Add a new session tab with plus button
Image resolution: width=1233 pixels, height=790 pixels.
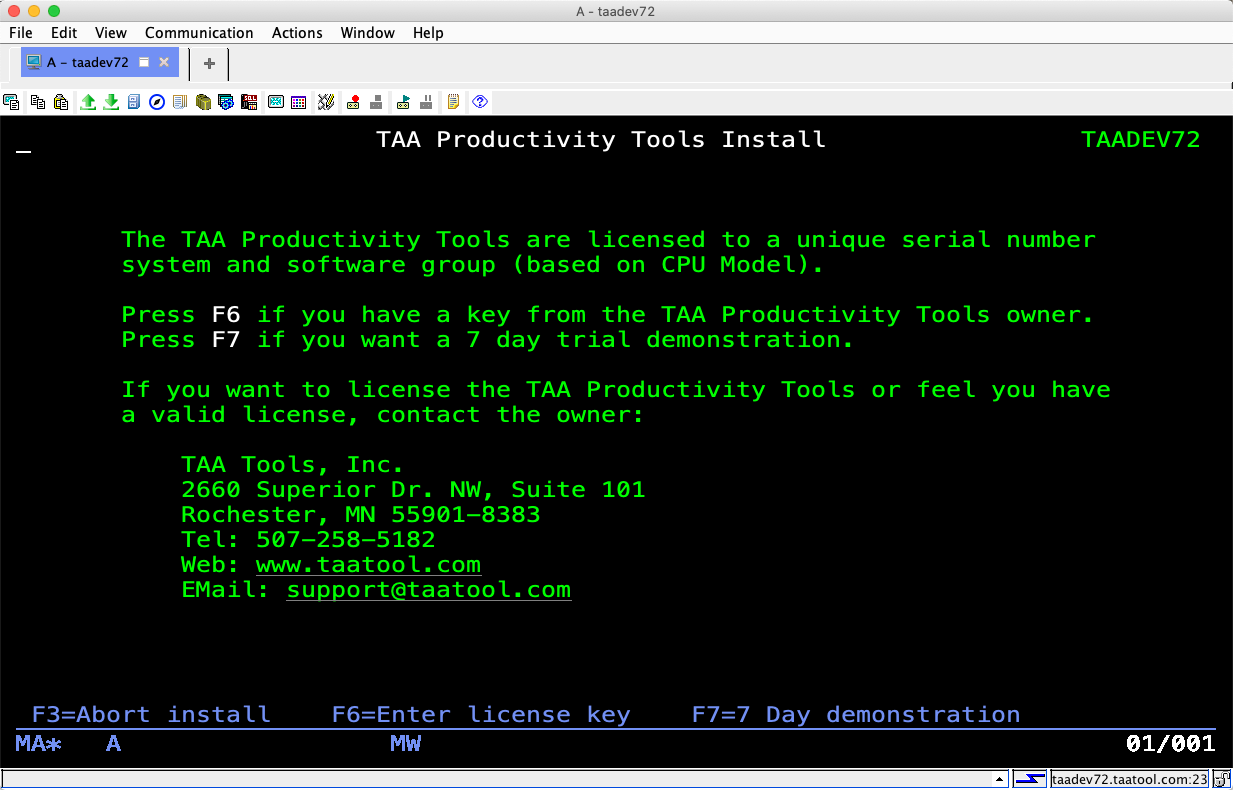pos(209,63)
